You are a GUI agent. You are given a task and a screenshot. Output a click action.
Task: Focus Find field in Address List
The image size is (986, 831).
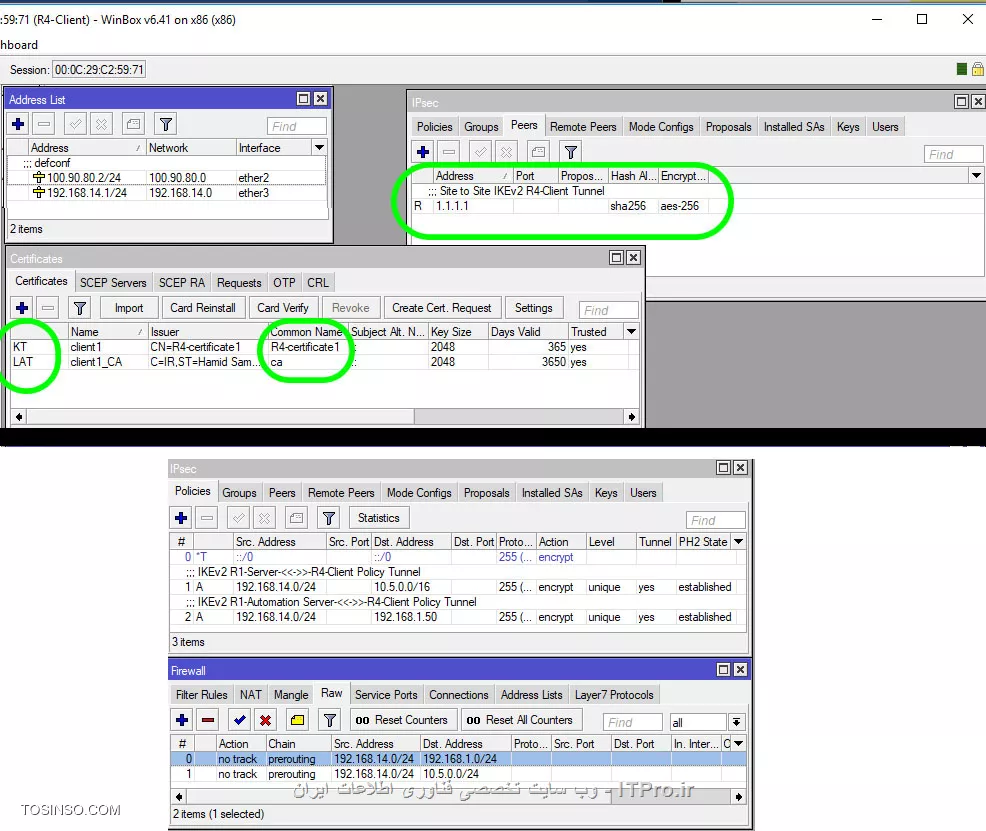pos(297,126)
